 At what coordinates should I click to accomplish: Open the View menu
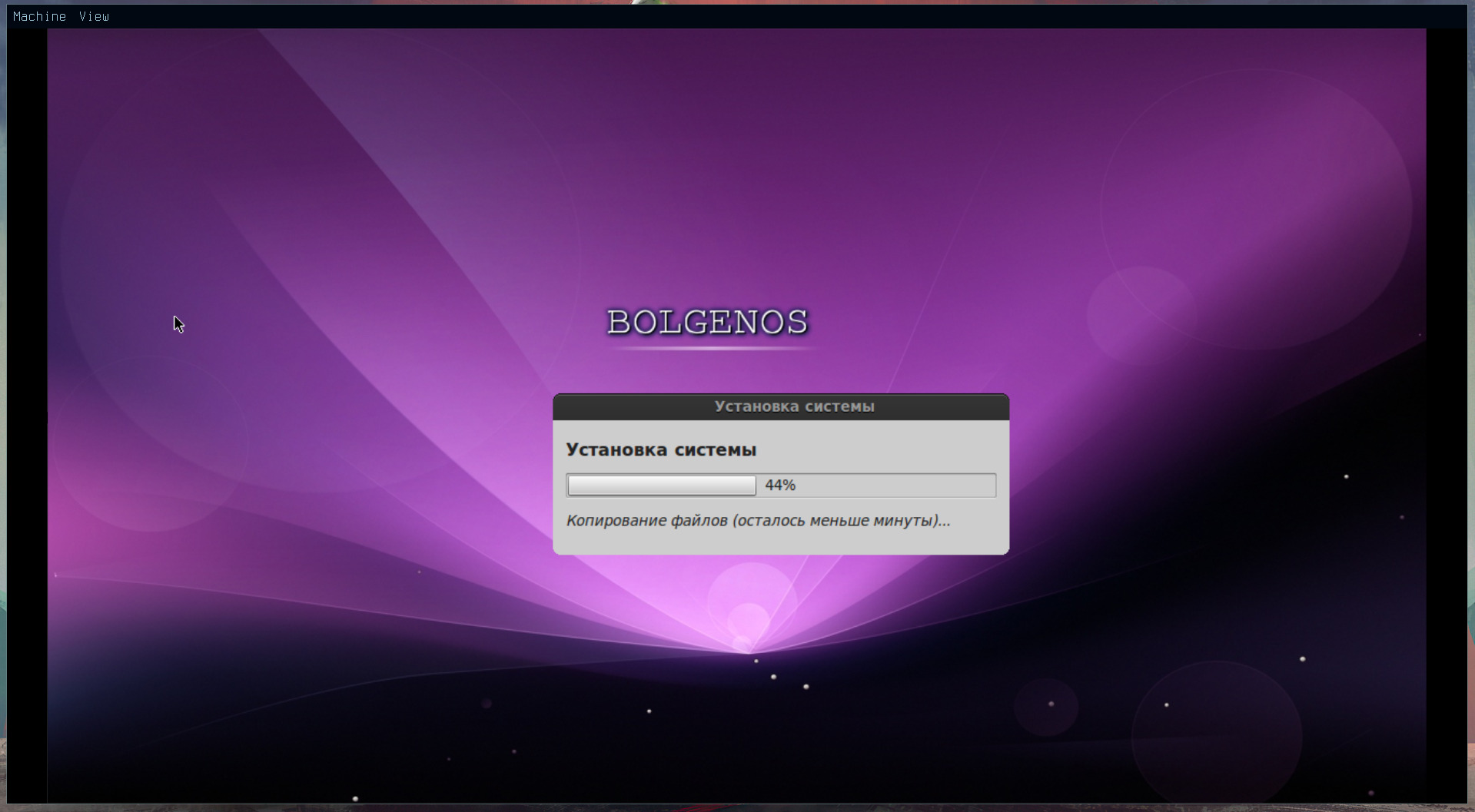(x=94, y=16)
